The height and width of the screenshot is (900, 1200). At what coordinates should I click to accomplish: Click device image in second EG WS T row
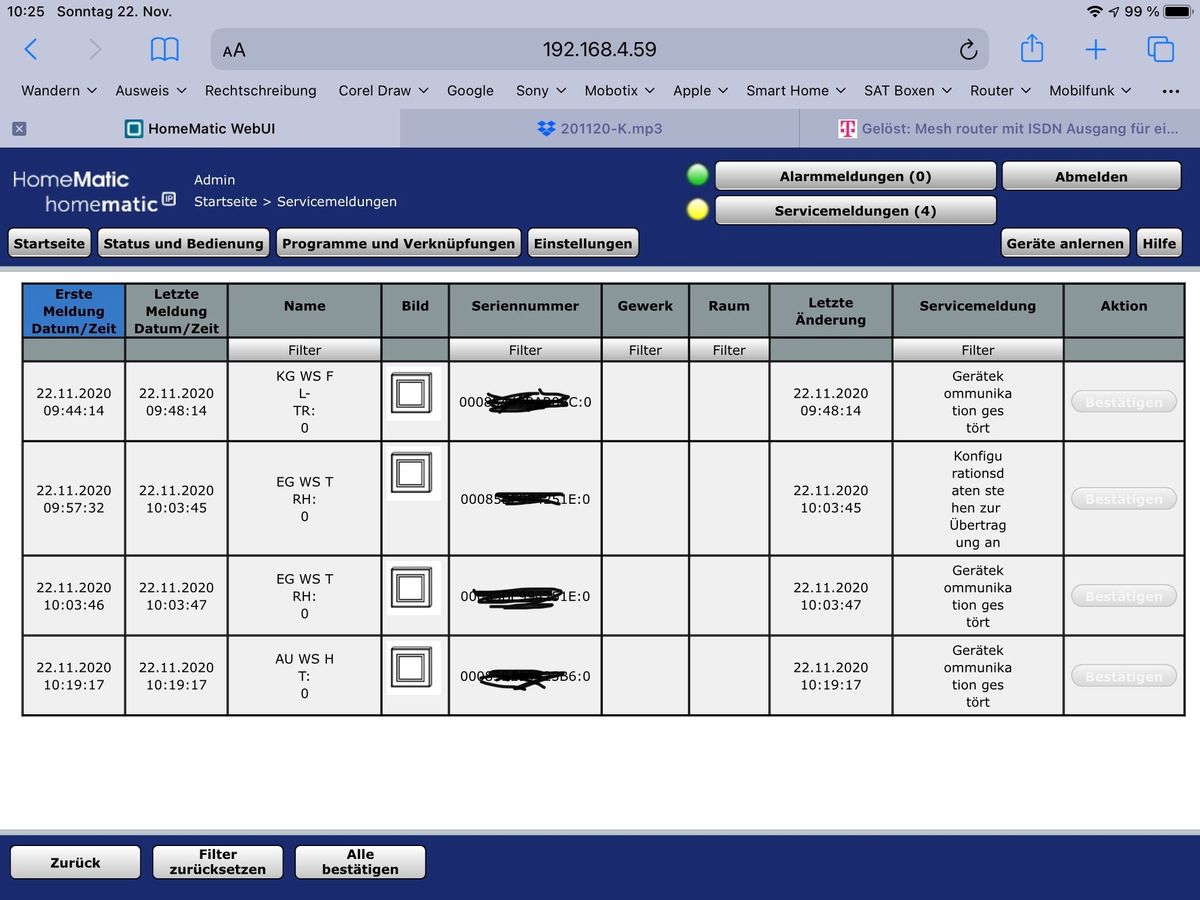[x=412, y=587]
